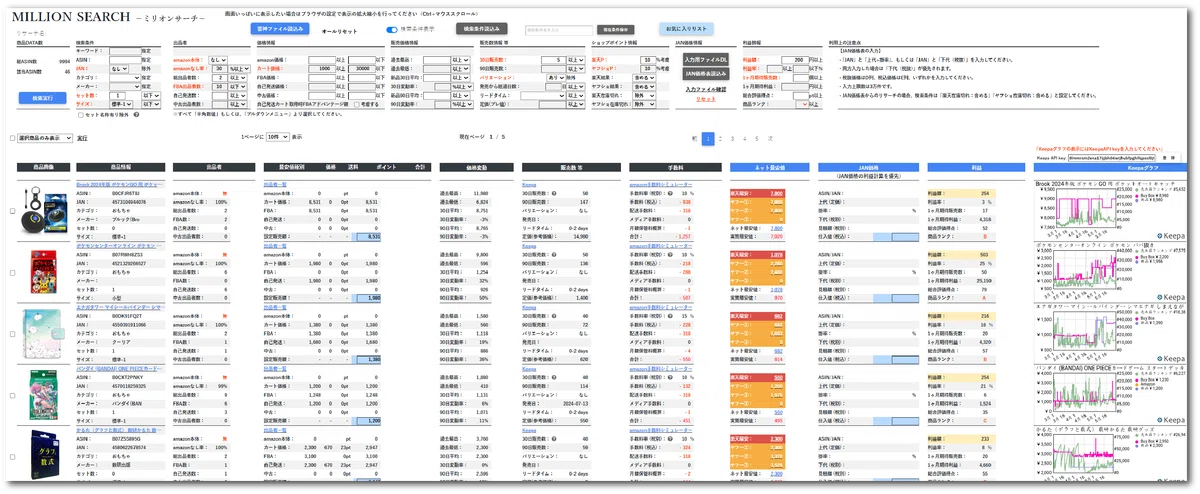Click 前 previous page link
Screen dimensions: 1200x494
tap(694, 139)
